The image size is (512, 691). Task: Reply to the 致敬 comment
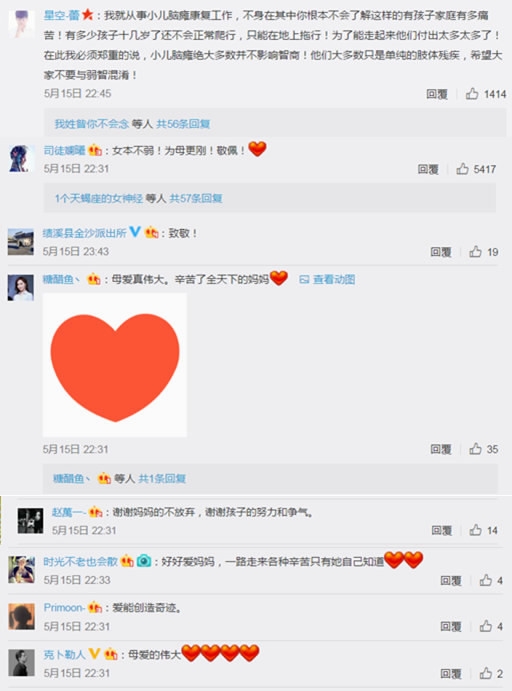pyautogui.click(x=441, y=252)
